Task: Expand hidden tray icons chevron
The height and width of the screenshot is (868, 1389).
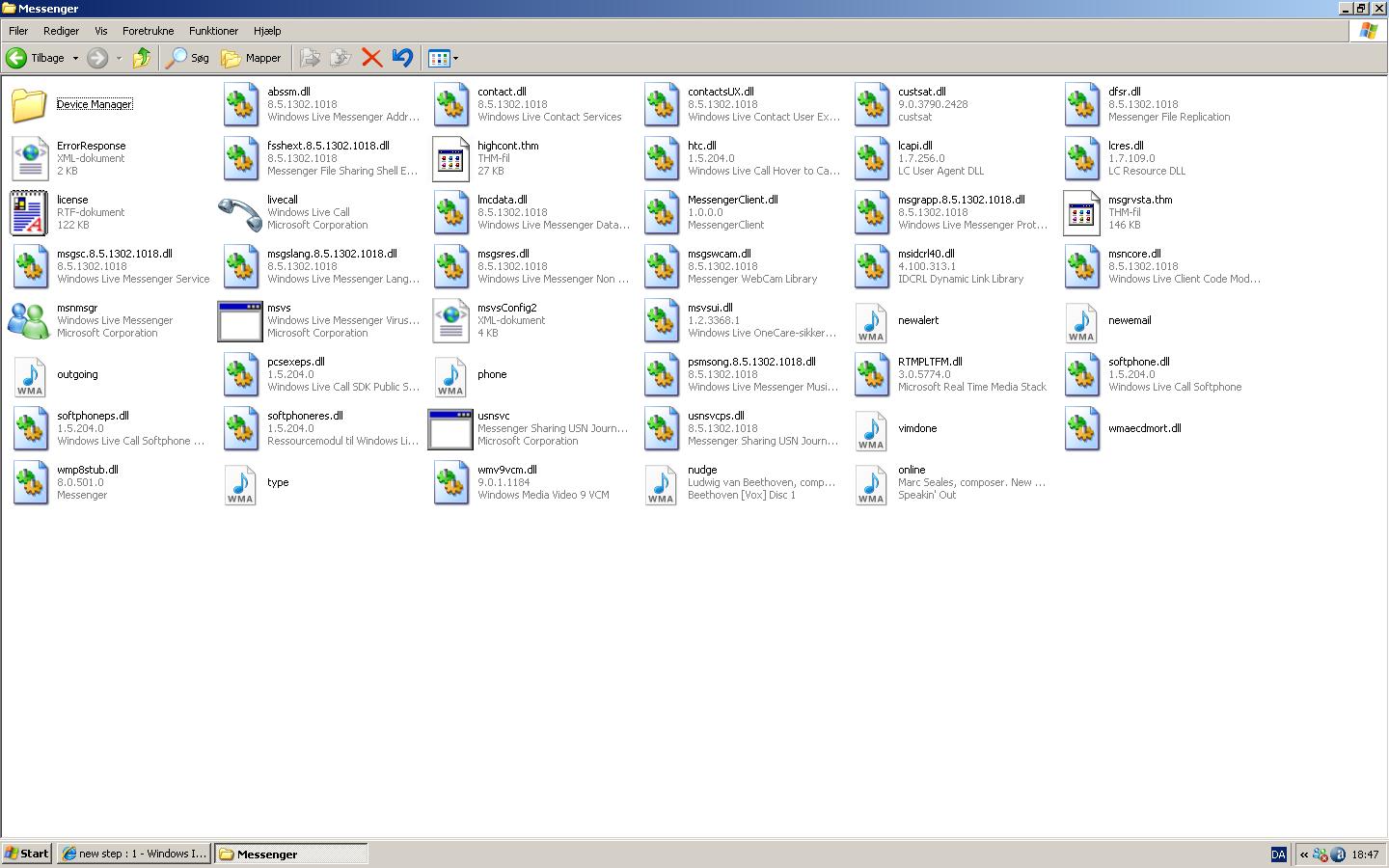Action: pos(1304,854)
